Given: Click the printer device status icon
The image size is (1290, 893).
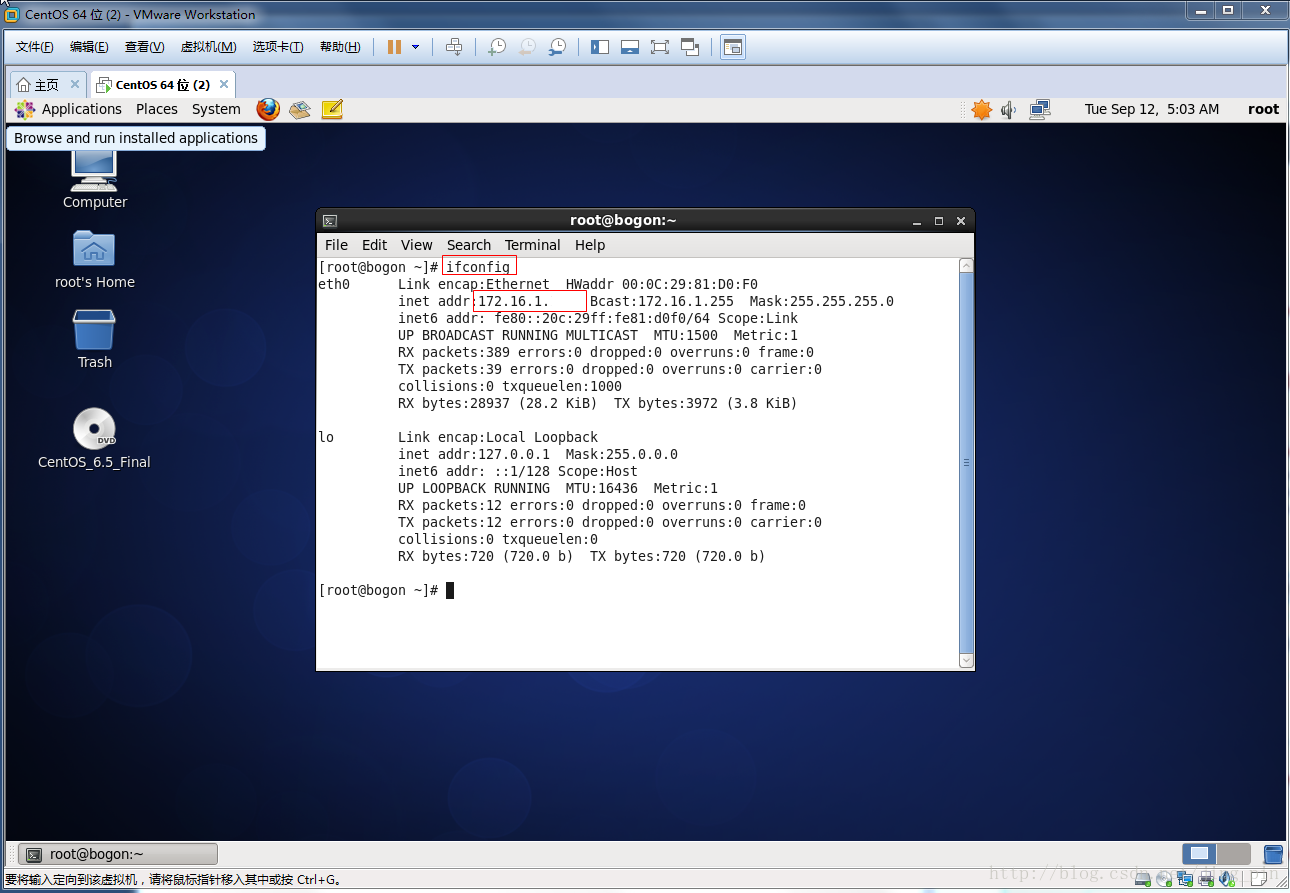Looking at the screenshot, I should click(x=1204, y=878).
